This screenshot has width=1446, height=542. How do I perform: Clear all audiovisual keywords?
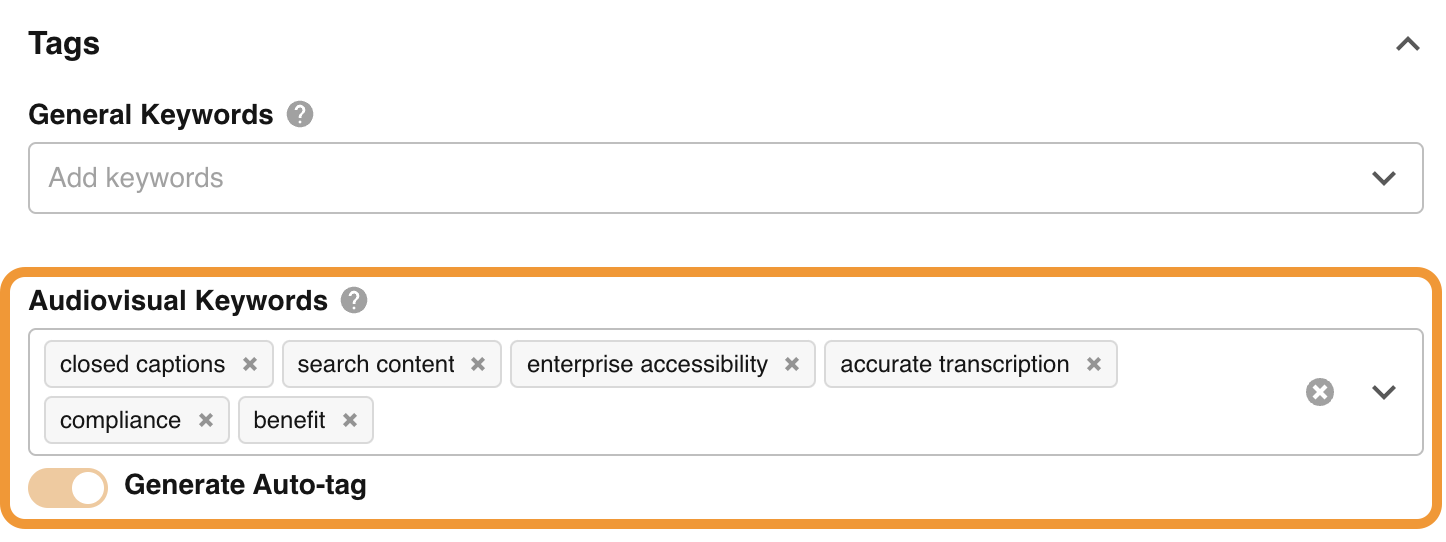click(1320, 392)
